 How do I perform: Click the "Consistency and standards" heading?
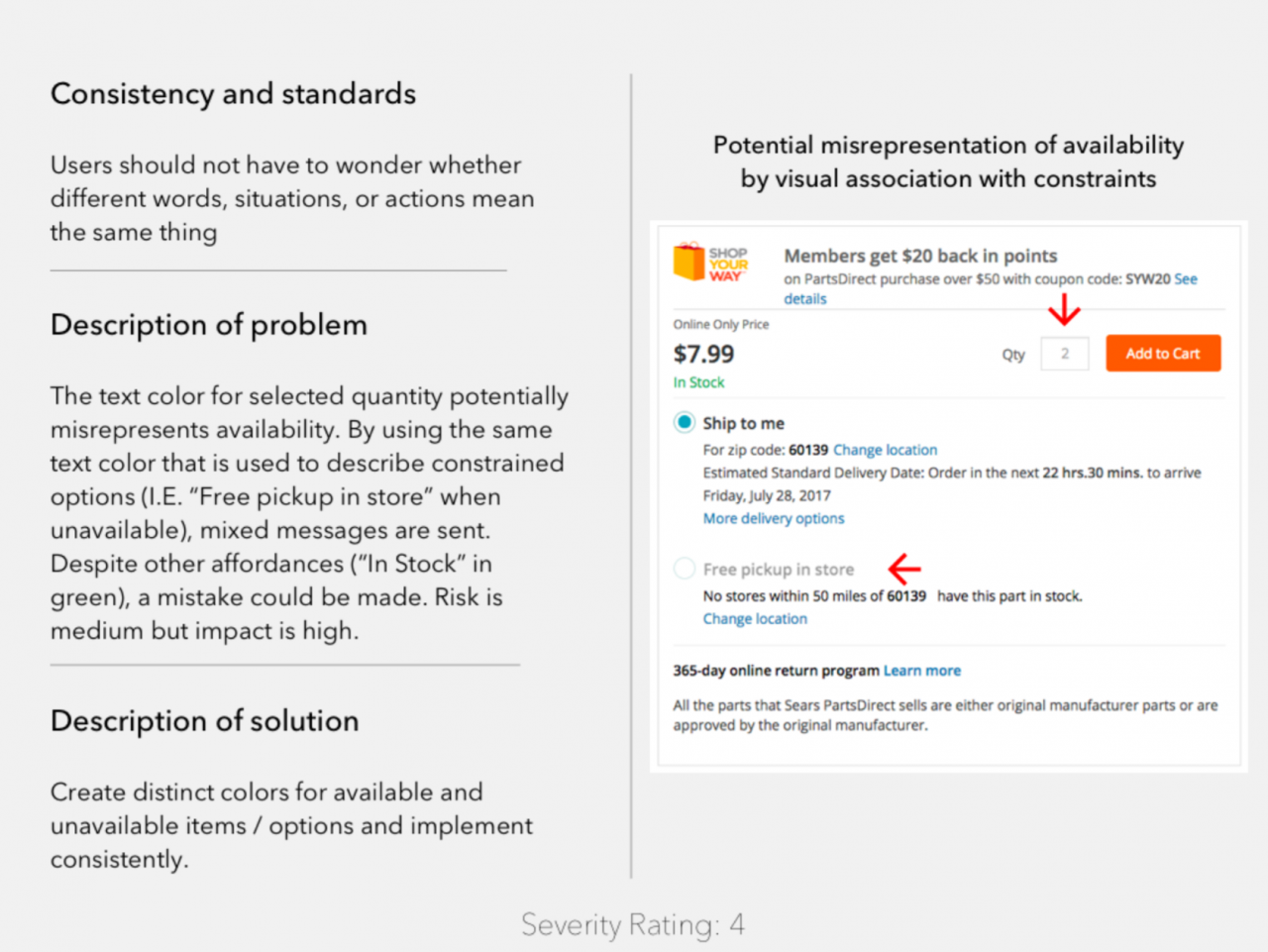234,94
